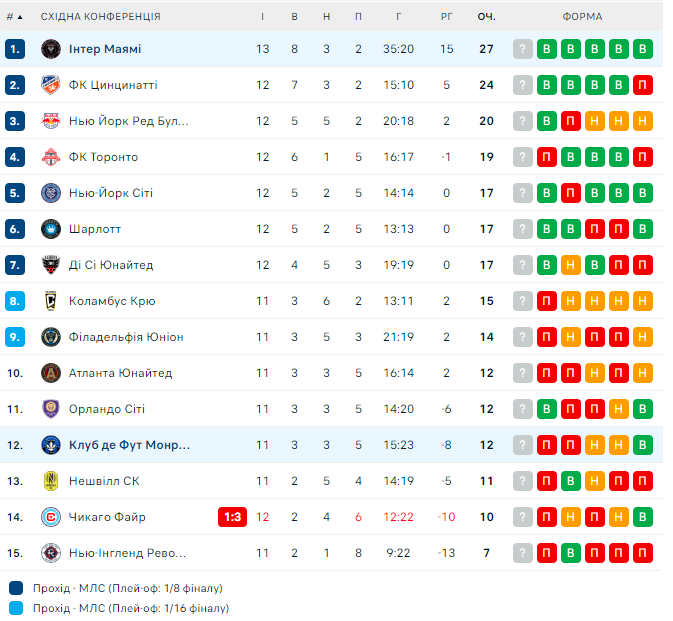Click the Toronto FC team crest

(50, 157)
